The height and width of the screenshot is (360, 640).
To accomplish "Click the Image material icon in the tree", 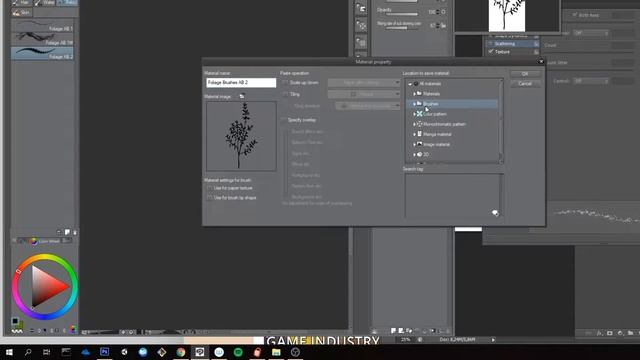I will pyautogui.click(x=419, y=144).
